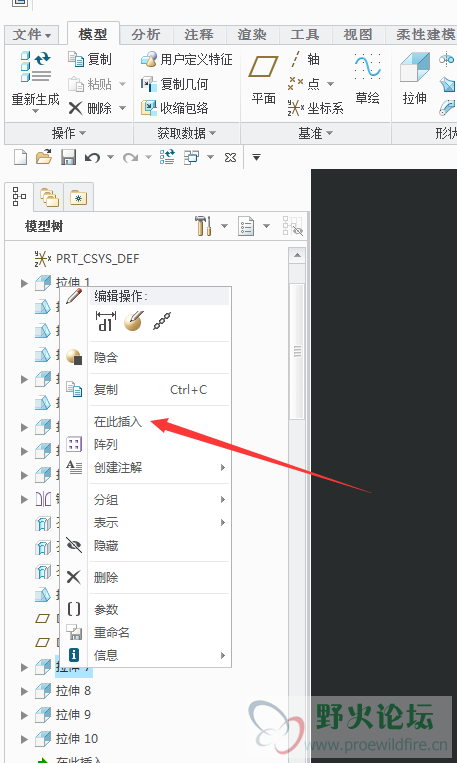This screenshot has width=457, height=763.
Task: Expand the 拉伸 8 tree node
Action: pos(24,691)
